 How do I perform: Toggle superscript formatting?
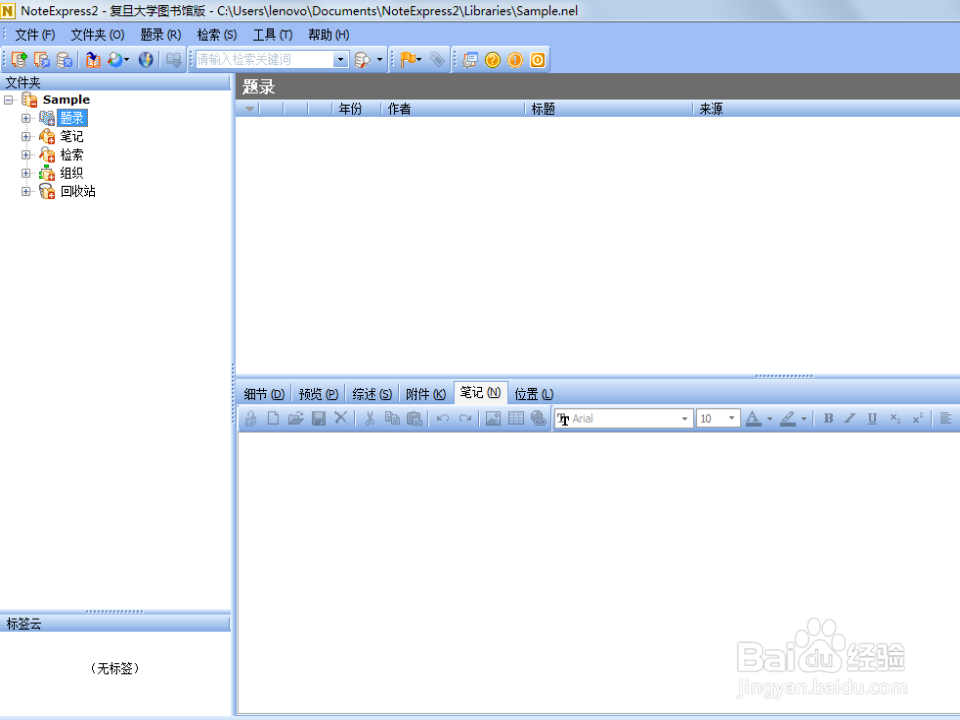pos(917,418)
